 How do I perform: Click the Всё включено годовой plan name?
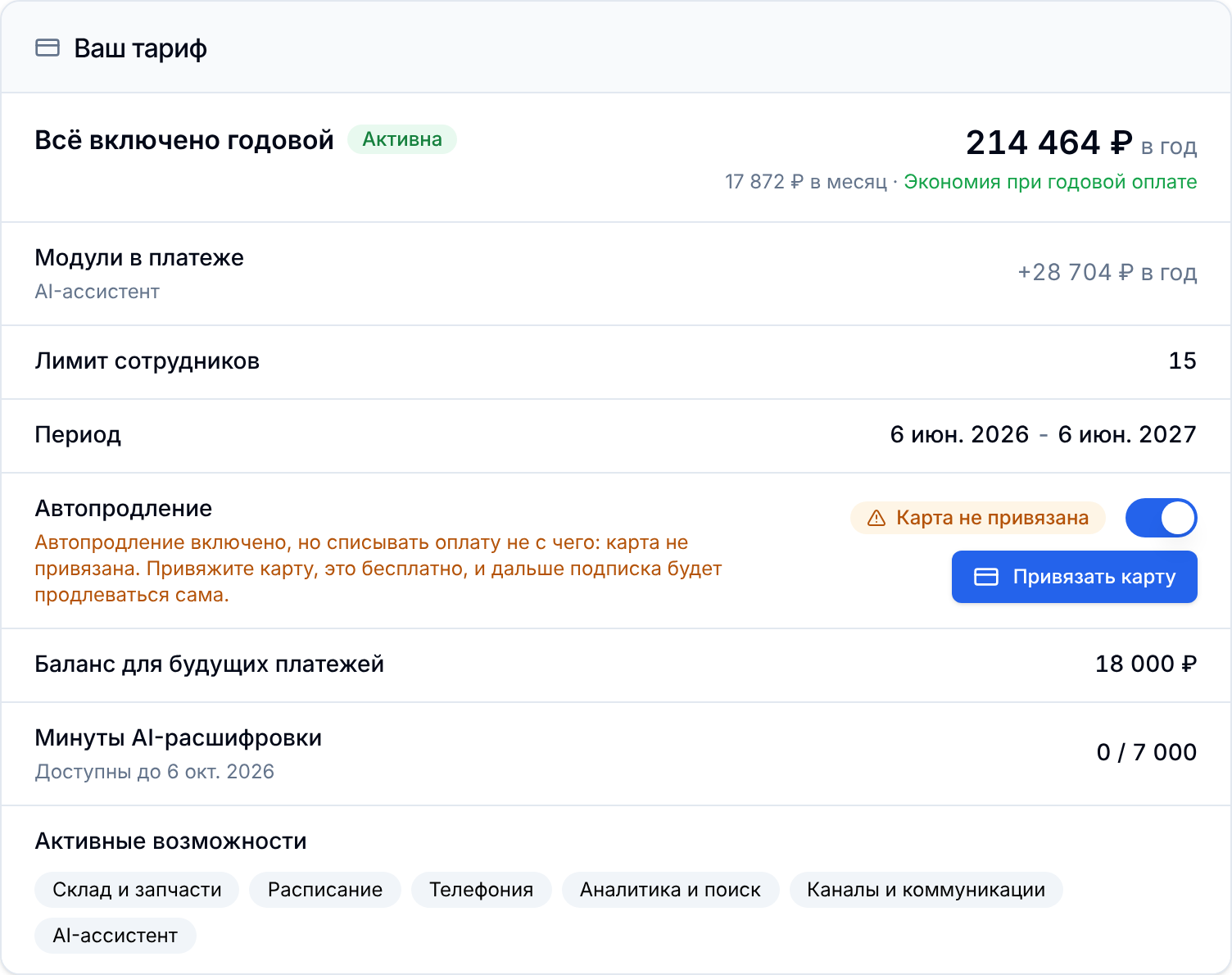pyautogui.click(x=184, y=140)
